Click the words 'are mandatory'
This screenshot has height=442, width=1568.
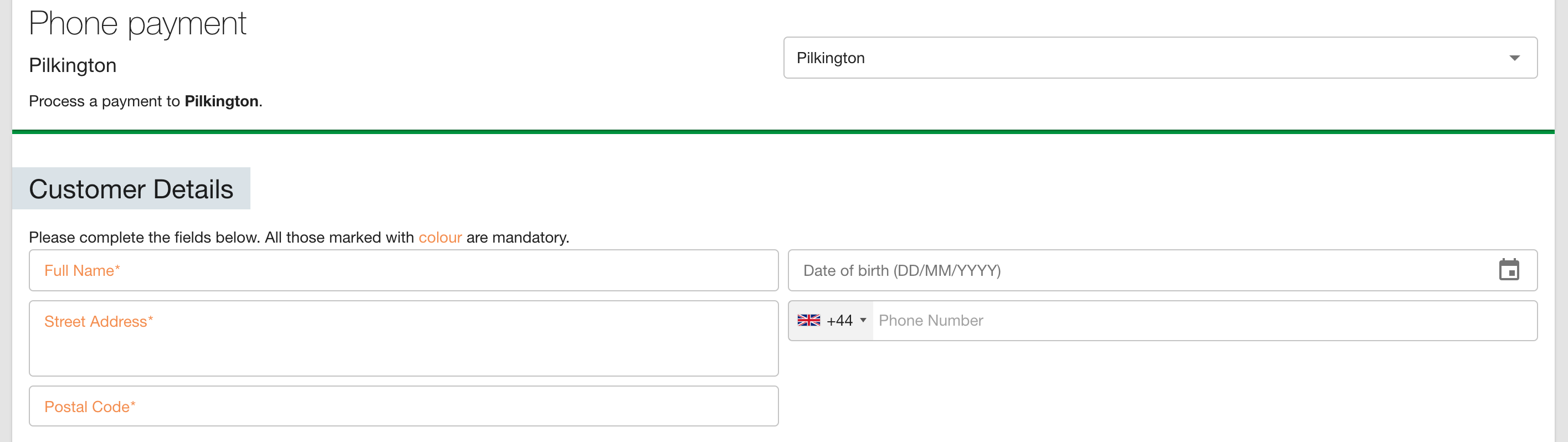pos(517,238)
